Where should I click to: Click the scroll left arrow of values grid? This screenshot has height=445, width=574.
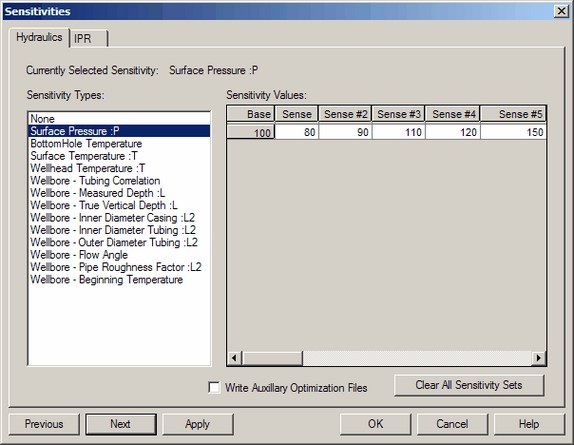[x=235, y=358]
